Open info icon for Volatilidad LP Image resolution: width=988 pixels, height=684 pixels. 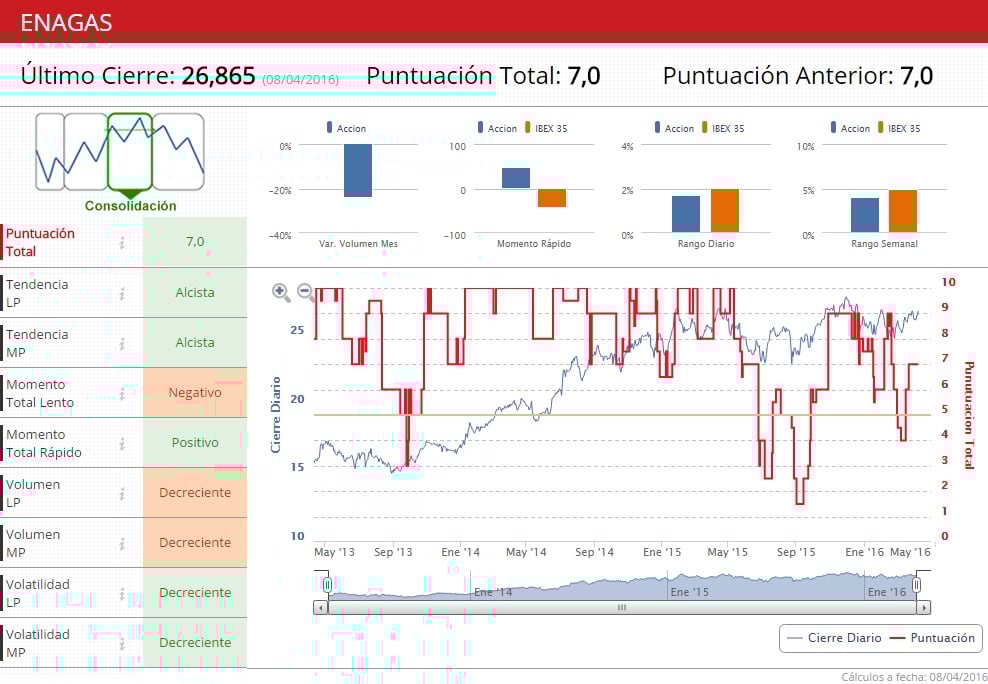pyautogui.click(x=122, y=594)
